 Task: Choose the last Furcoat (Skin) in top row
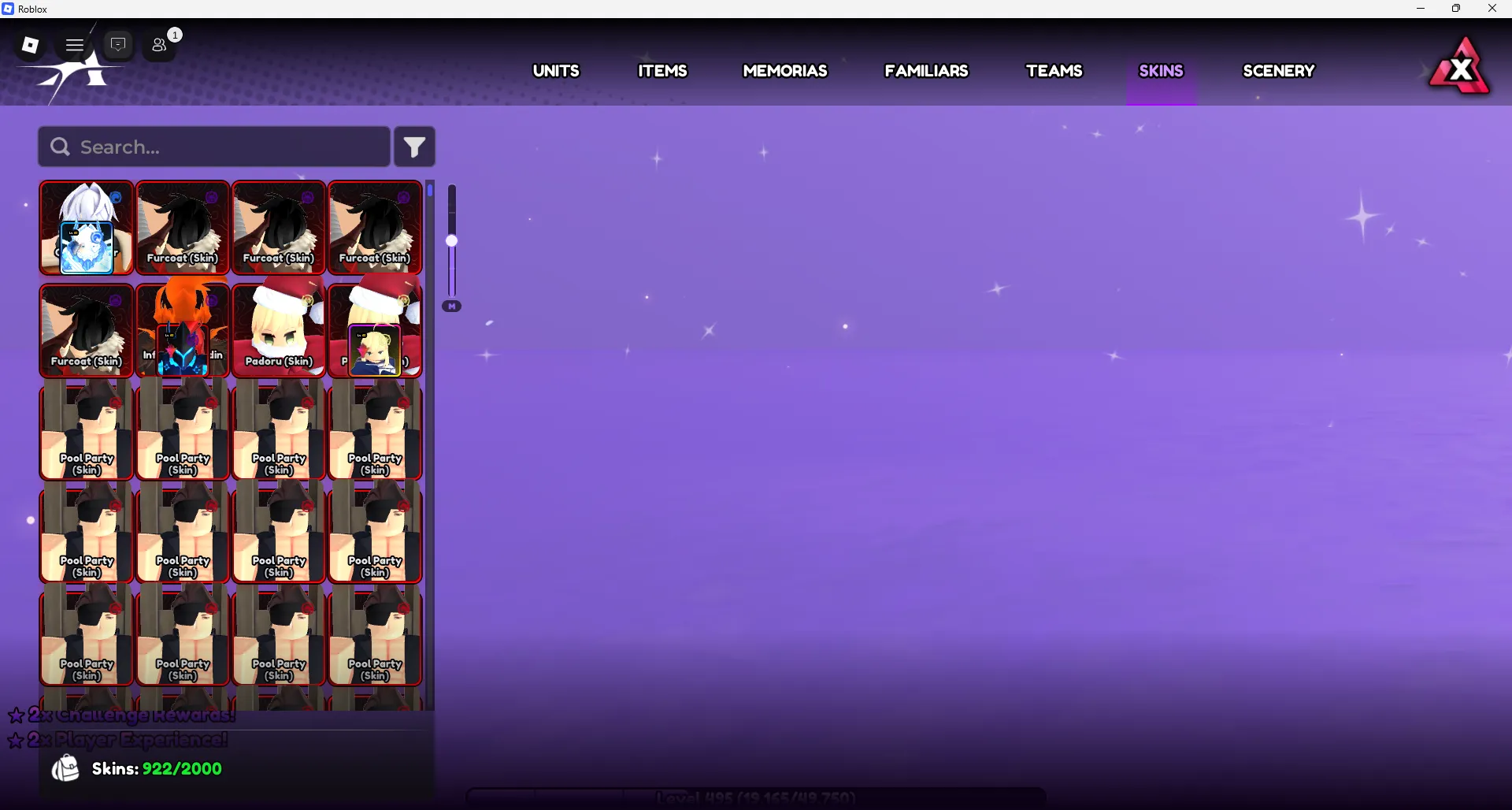(375, 228)
